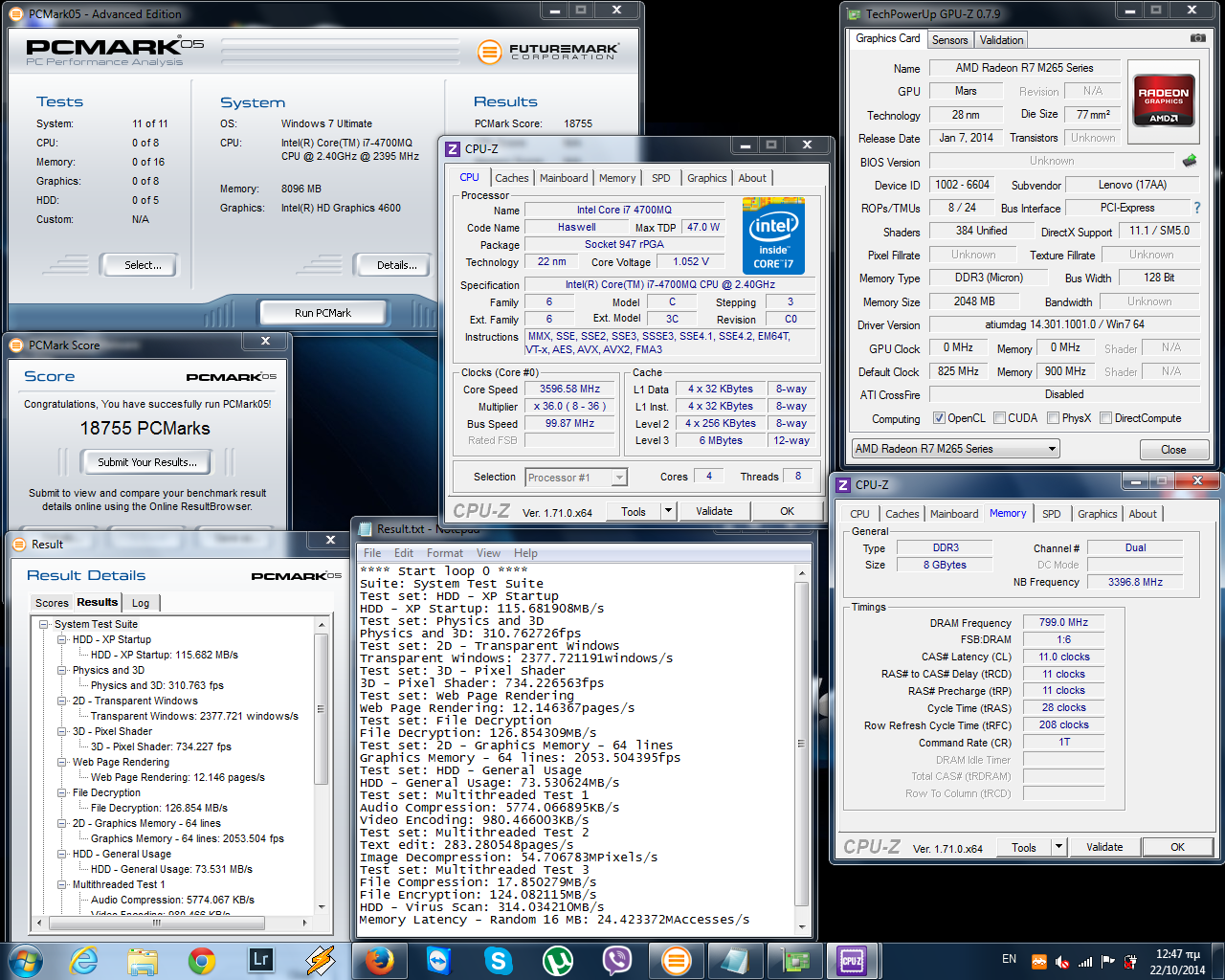Open the Windows Start menu orb

tap(25, 960)
